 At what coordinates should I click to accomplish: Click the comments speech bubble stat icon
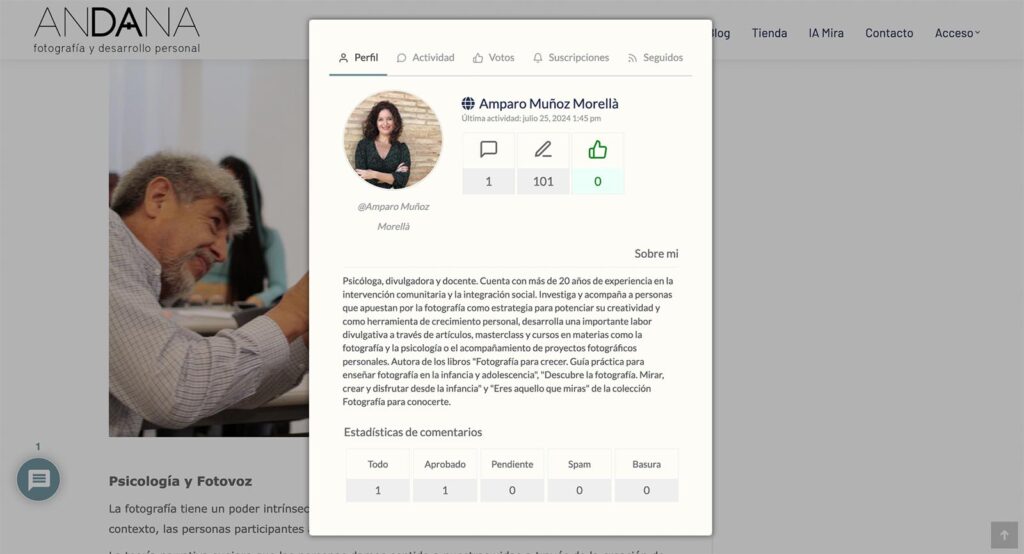[x=488, y=150]
